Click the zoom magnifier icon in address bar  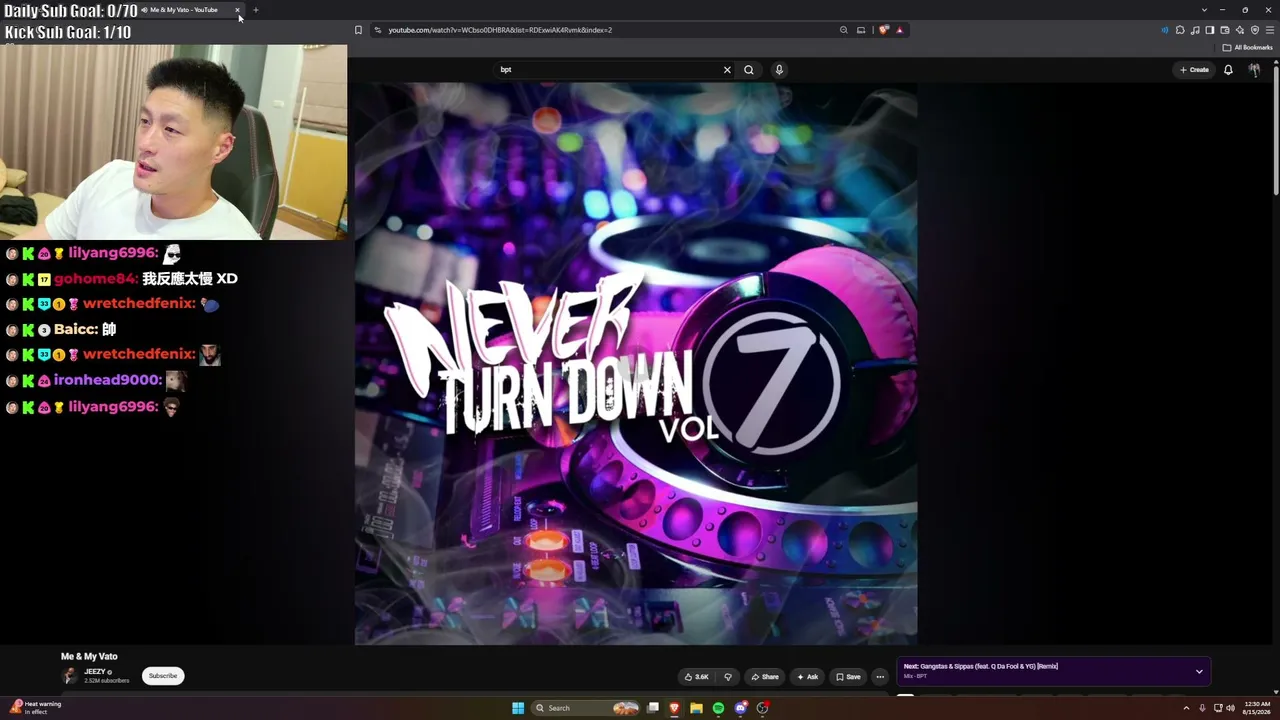click(844, 30)
